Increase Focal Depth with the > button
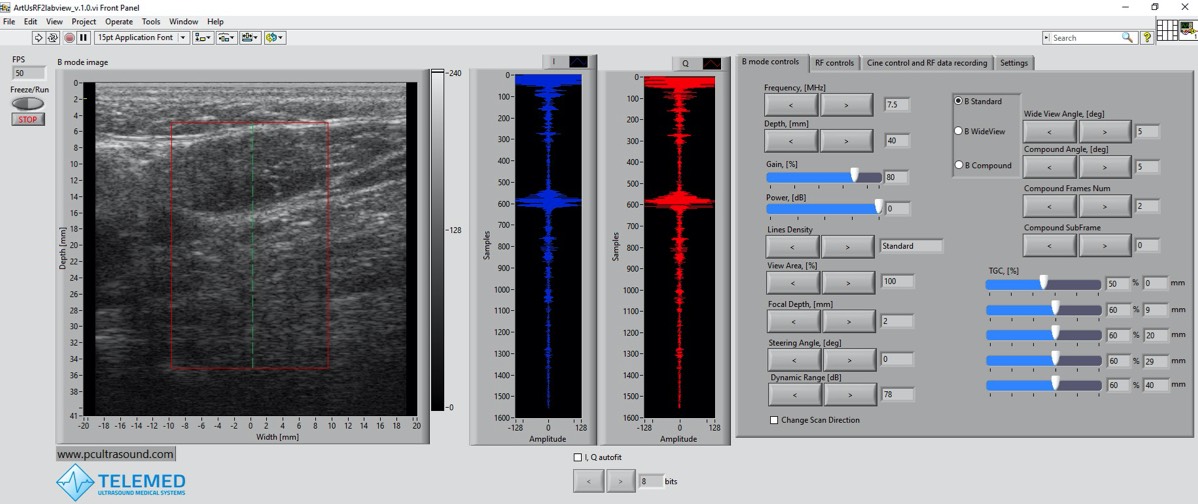This screenshot has width=1198, height=504. tap(849, 321)
